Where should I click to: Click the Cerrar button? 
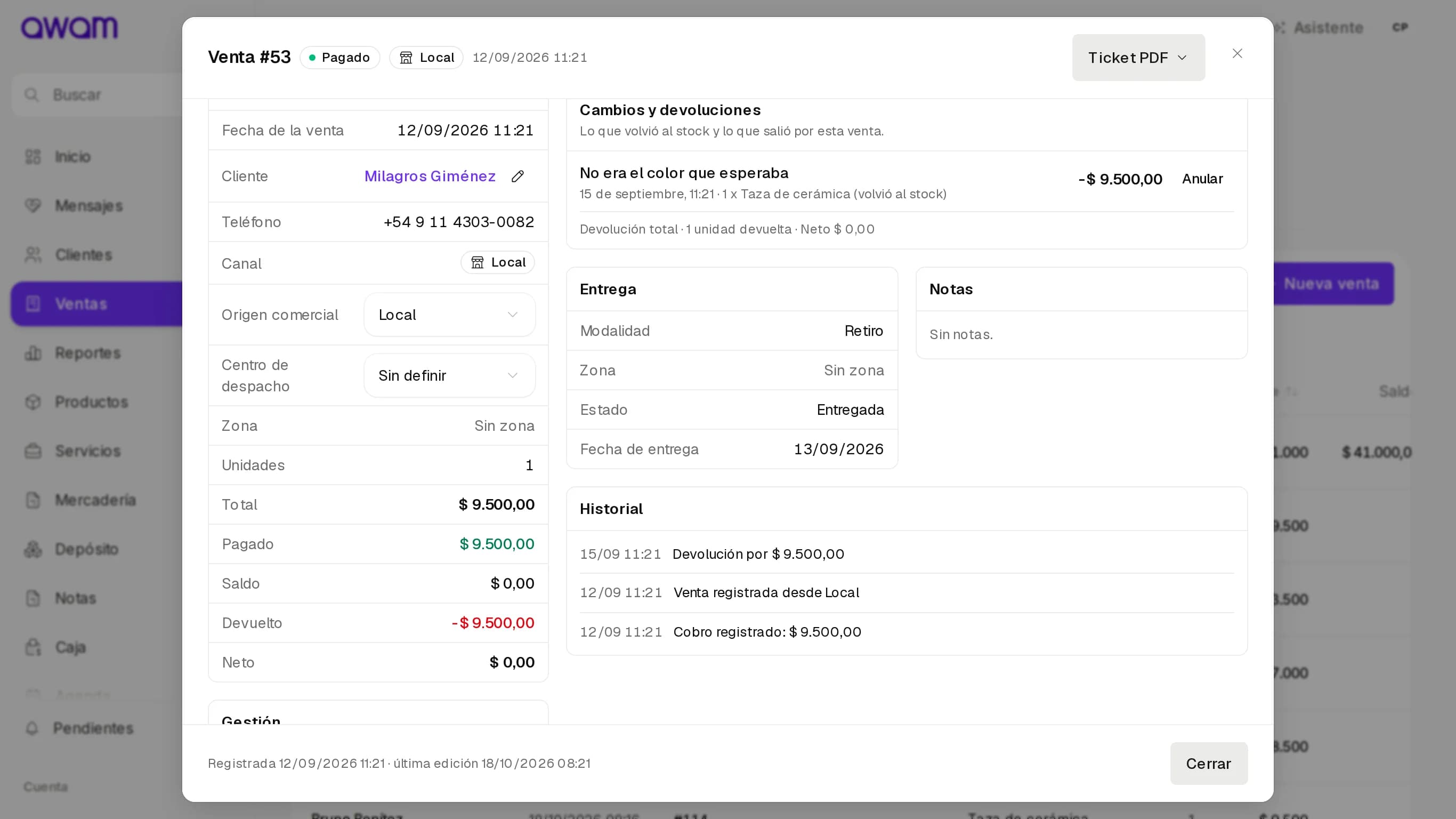(x=1208, y=764)
